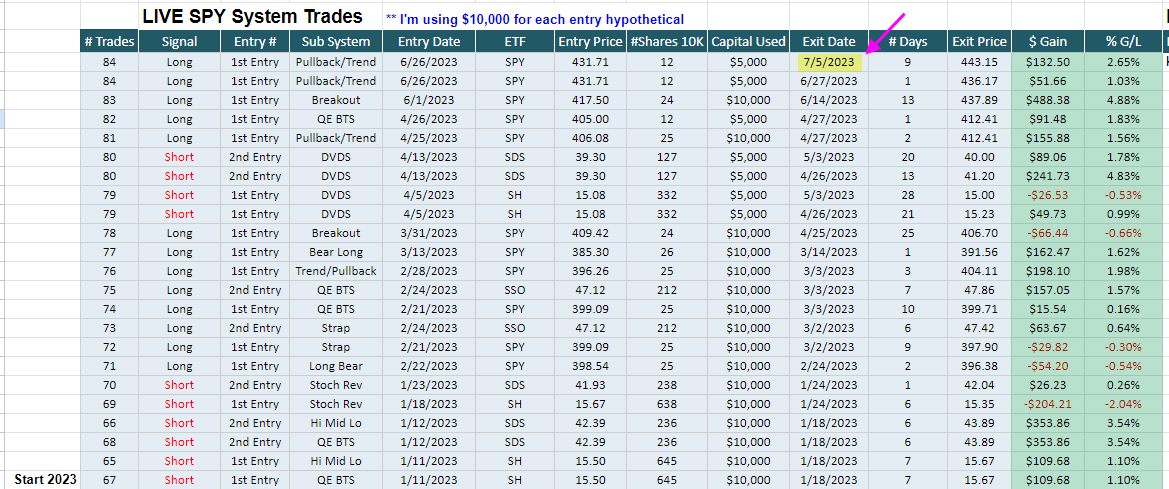1169x489 pixels.
Task: Select the 2/22/2023 entry date cell
Action: coord(429,366)
